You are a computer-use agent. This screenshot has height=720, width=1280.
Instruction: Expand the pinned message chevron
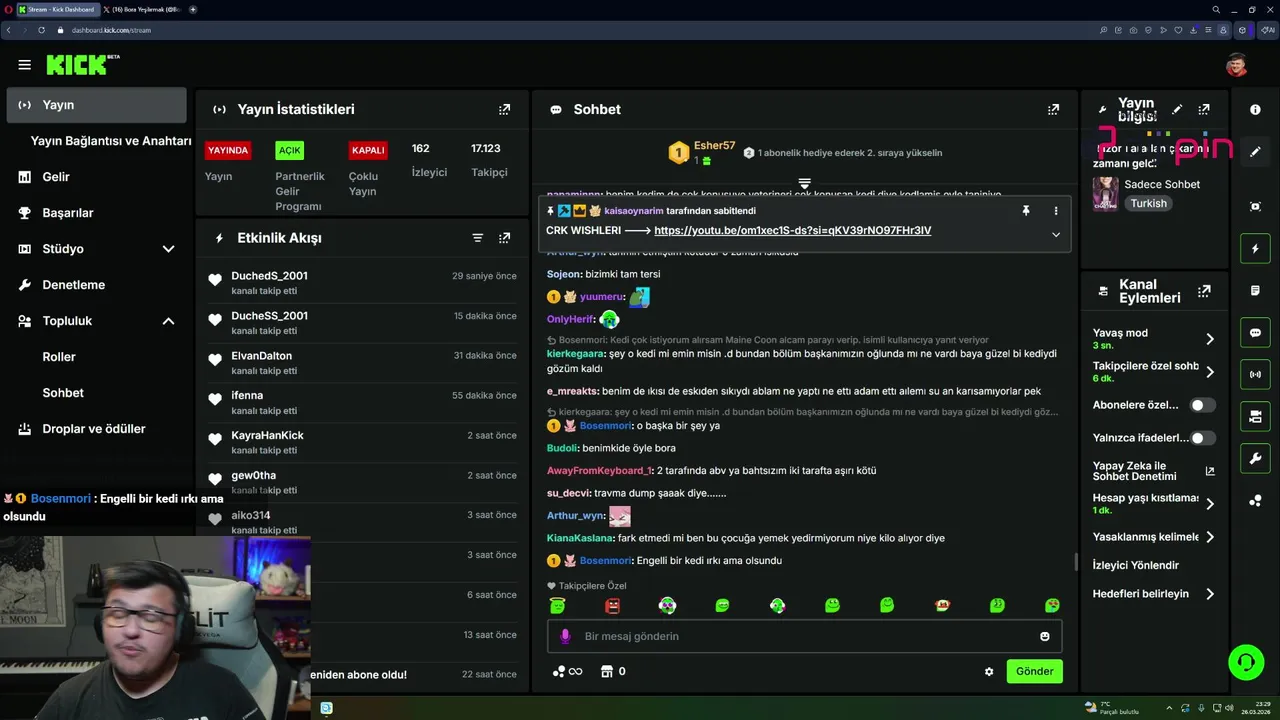point(1055,234)
